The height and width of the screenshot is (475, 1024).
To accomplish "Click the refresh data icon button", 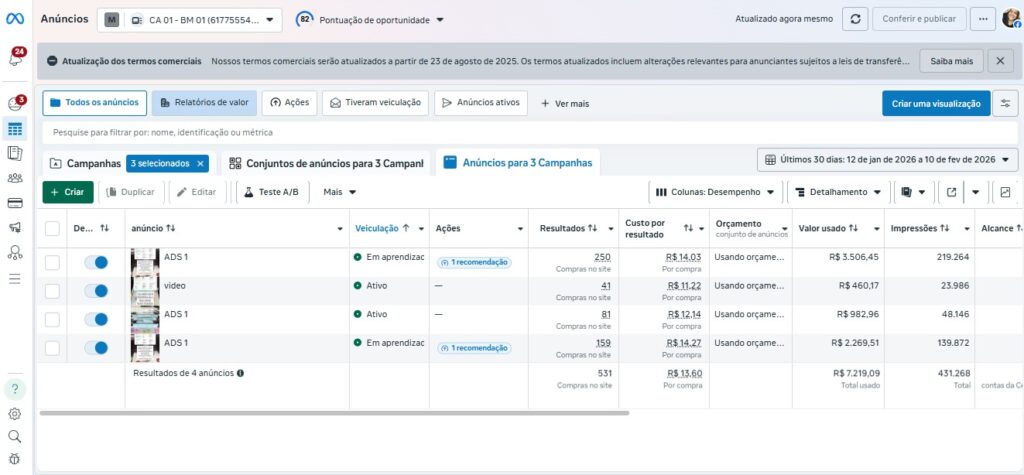I will (855, 19).
